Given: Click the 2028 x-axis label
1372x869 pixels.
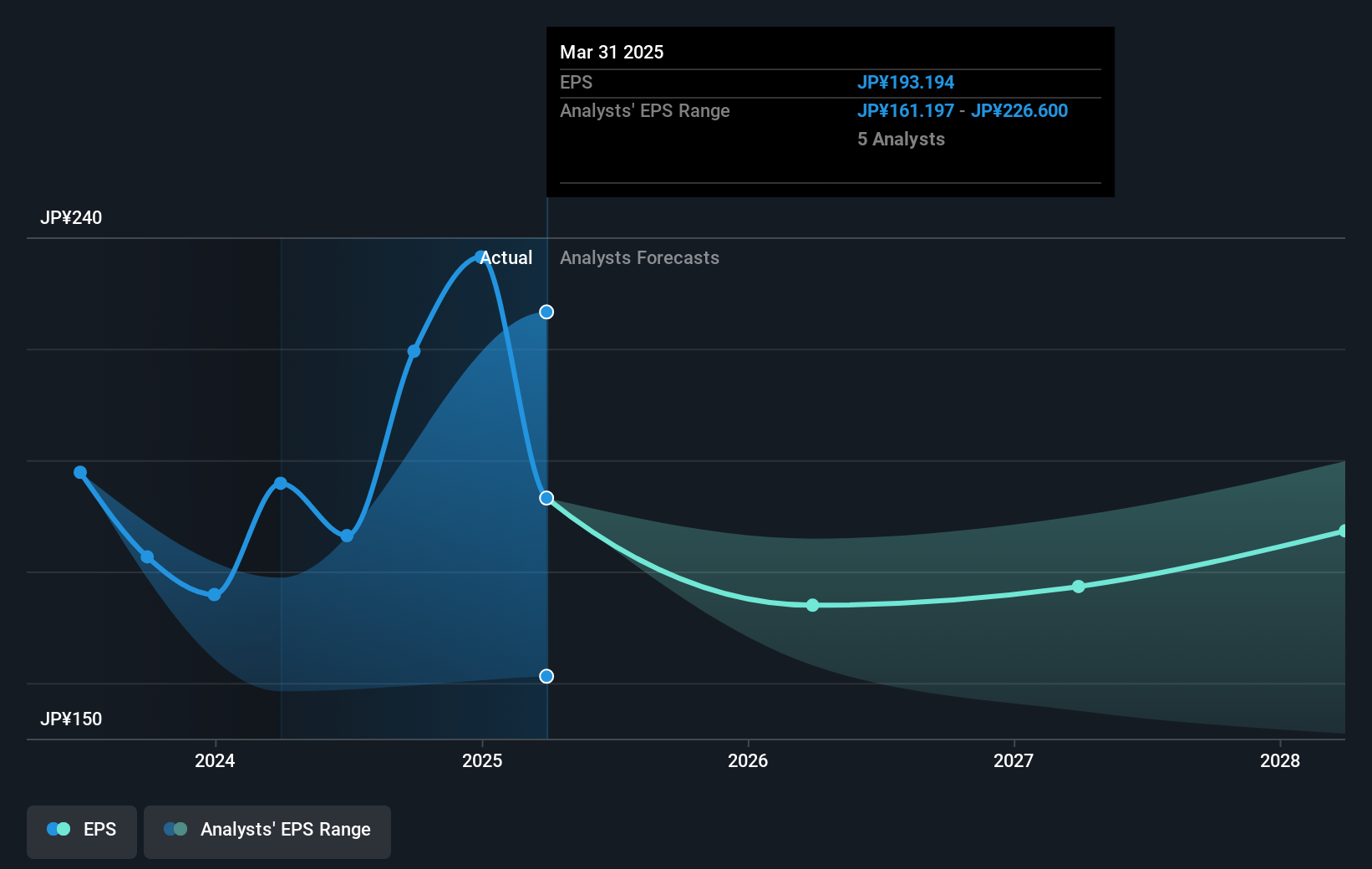Looking at the screenshot, I should (1280, 760).
